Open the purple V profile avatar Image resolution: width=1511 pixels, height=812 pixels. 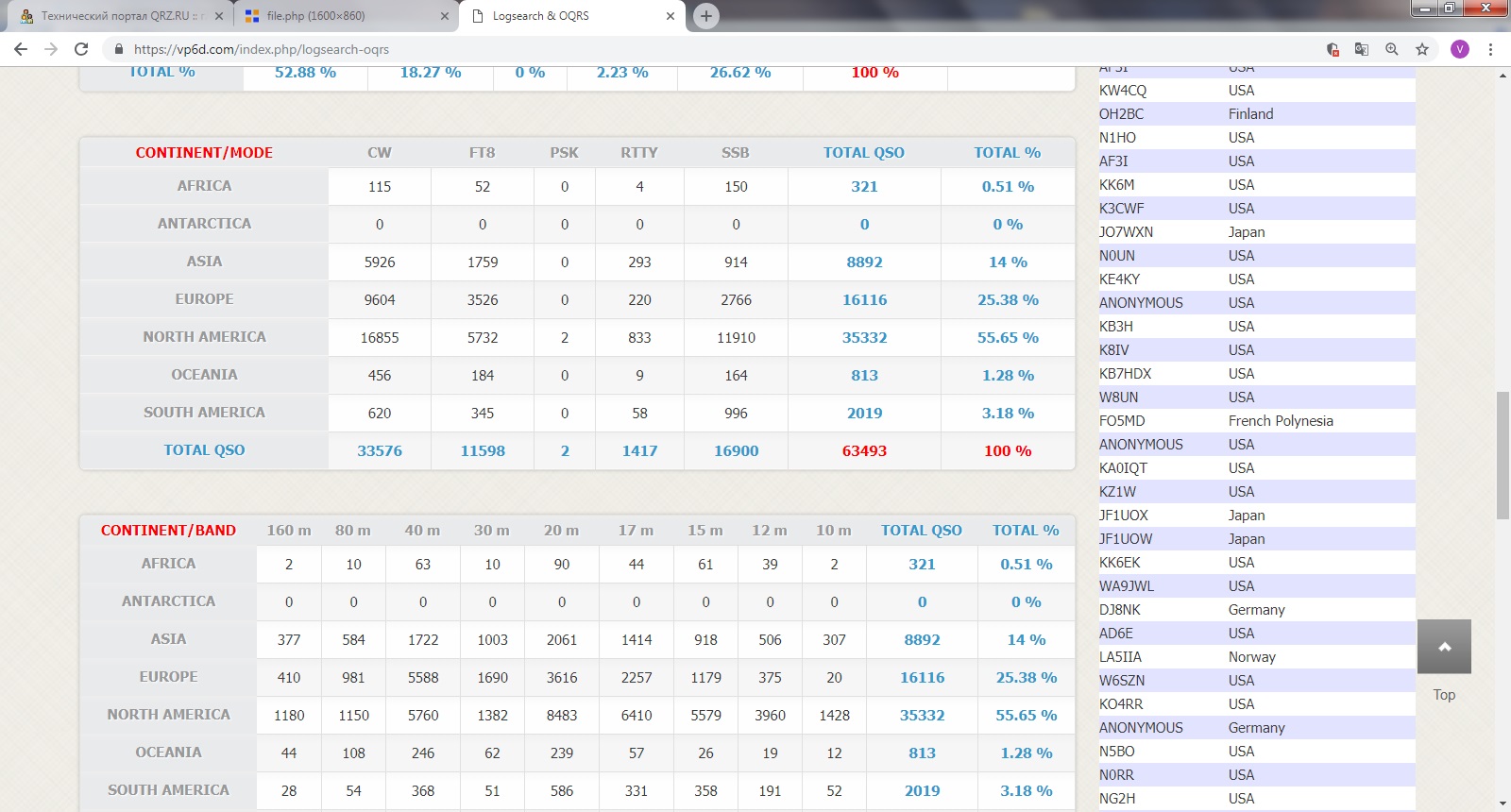1460,49
